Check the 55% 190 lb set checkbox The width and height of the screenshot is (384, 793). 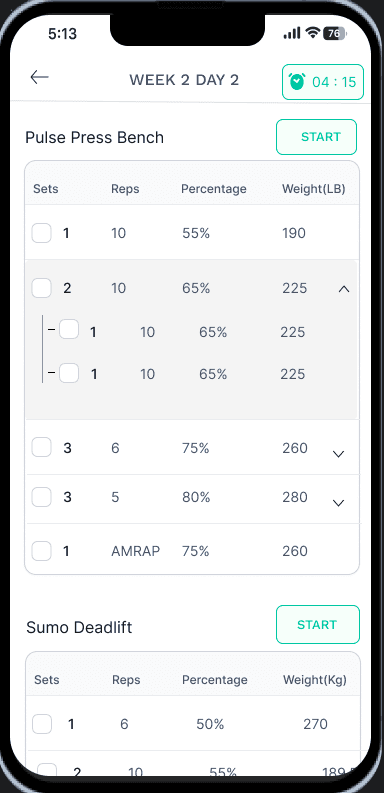click(41, 233)
